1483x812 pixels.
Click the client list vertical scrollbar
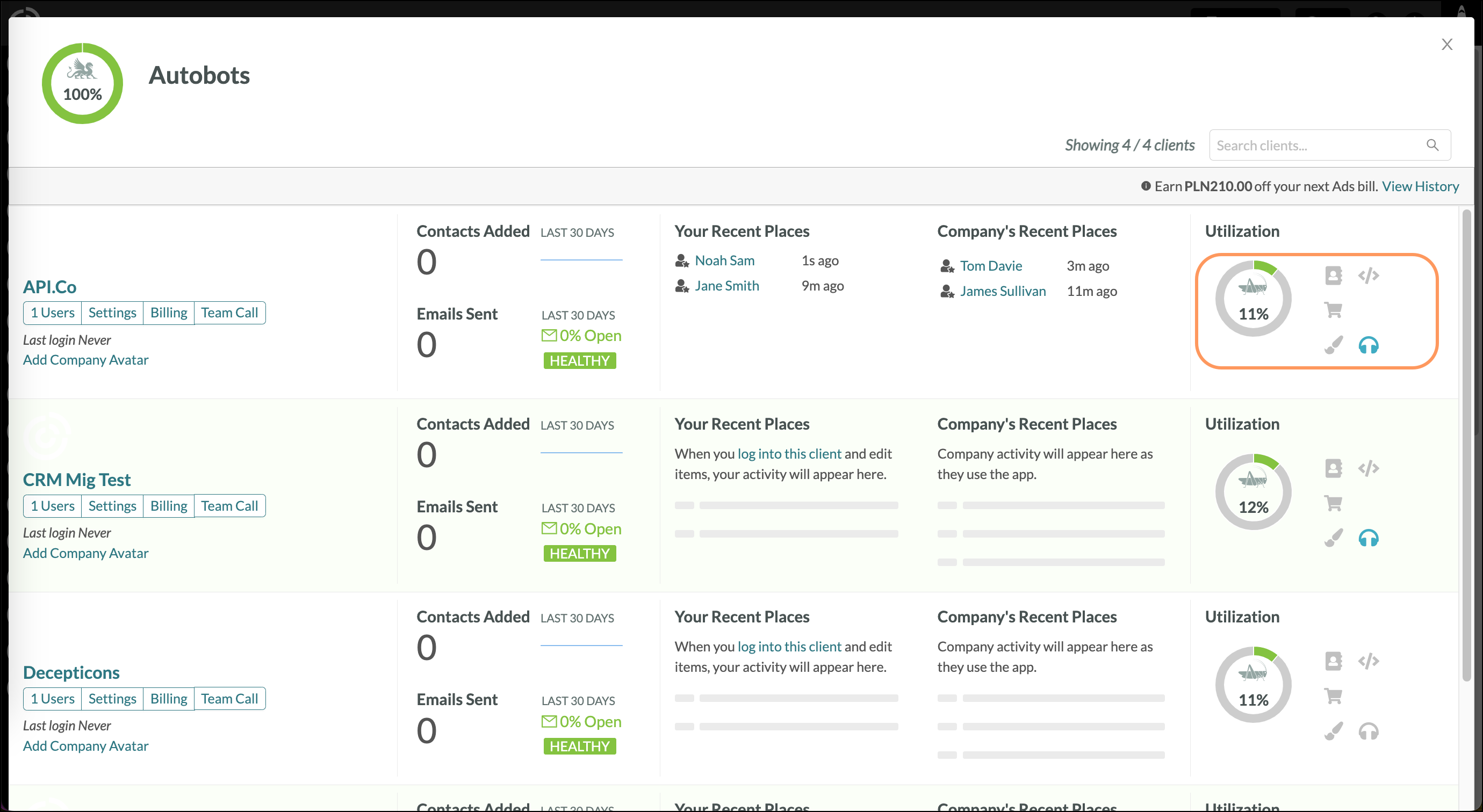pyautogui.click(x=1466, y=446)
